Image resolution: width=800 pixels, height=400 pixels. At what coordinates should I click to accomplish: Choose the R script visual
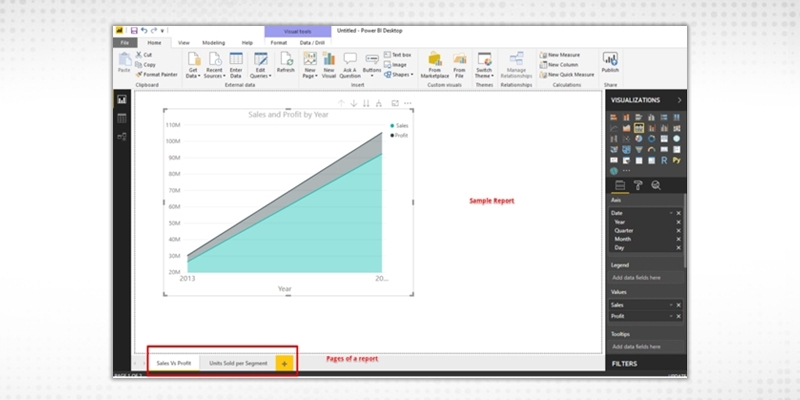click(664, 160)
